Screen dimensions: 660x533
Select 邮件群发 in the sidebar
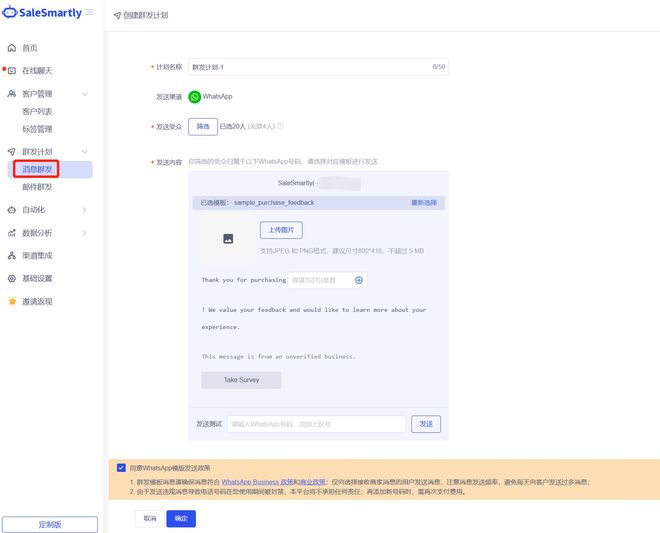pos(38,187)
